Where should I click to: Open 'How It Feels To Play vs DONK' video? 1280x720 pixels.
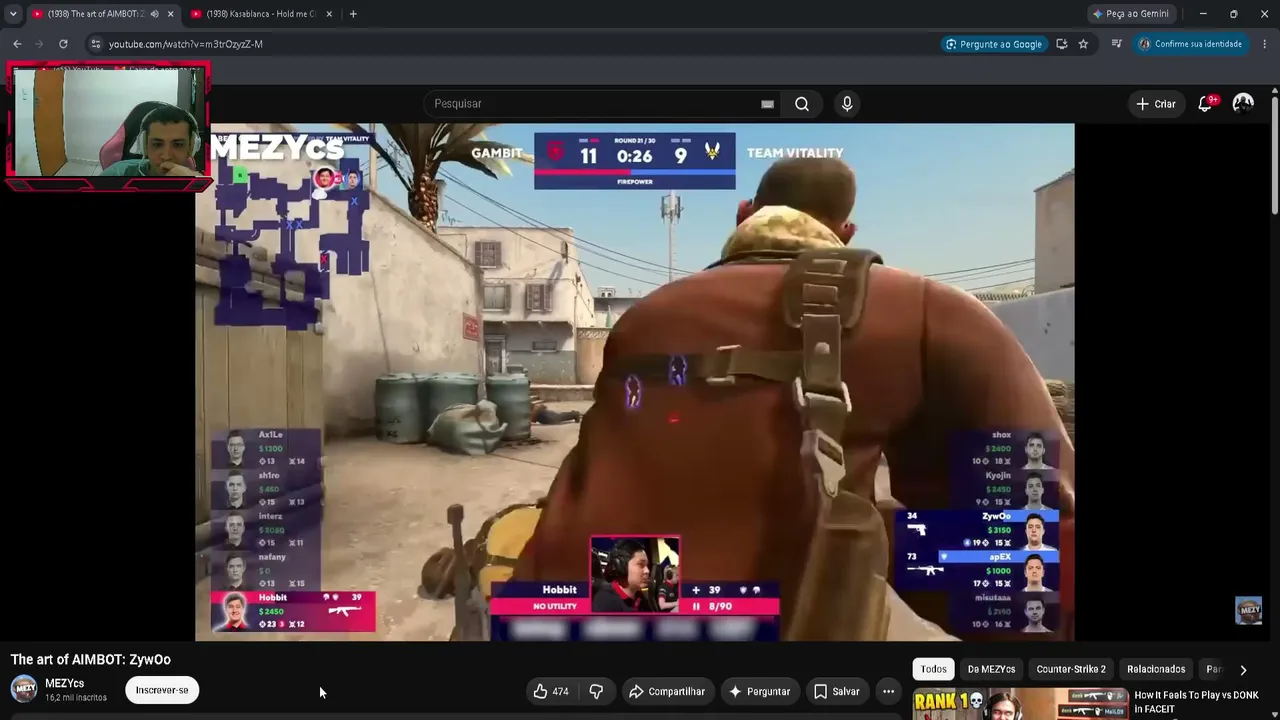(1196, 702)
